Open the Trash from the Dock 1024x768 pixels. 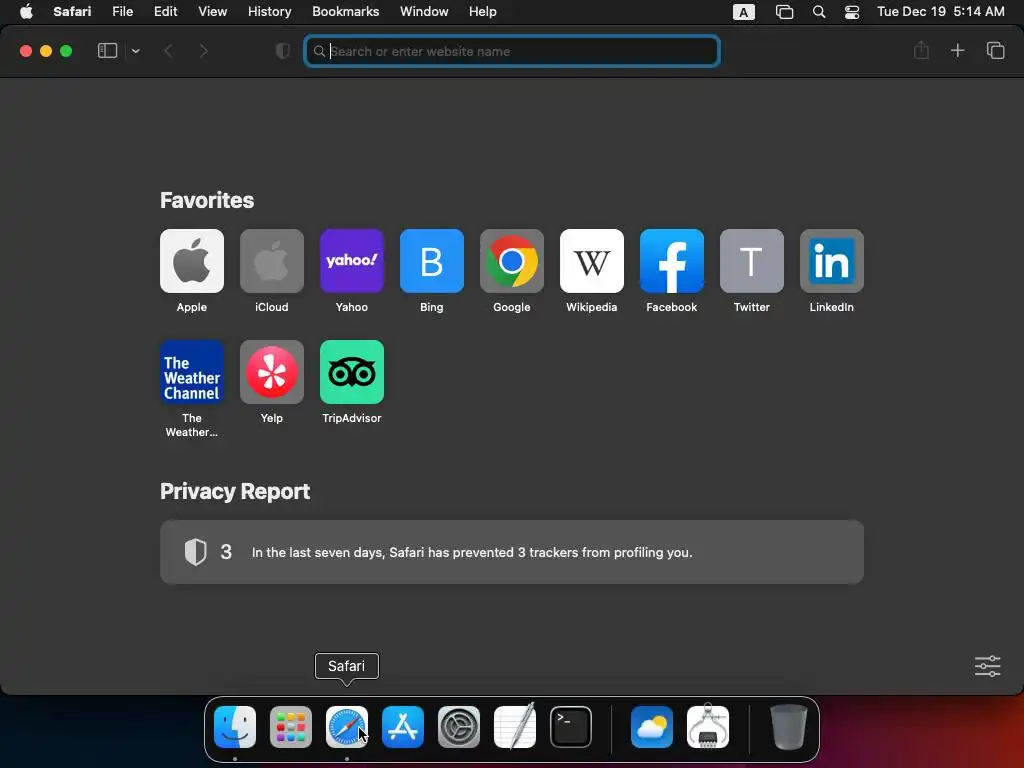pyautogui.click(x=788, y=727)
